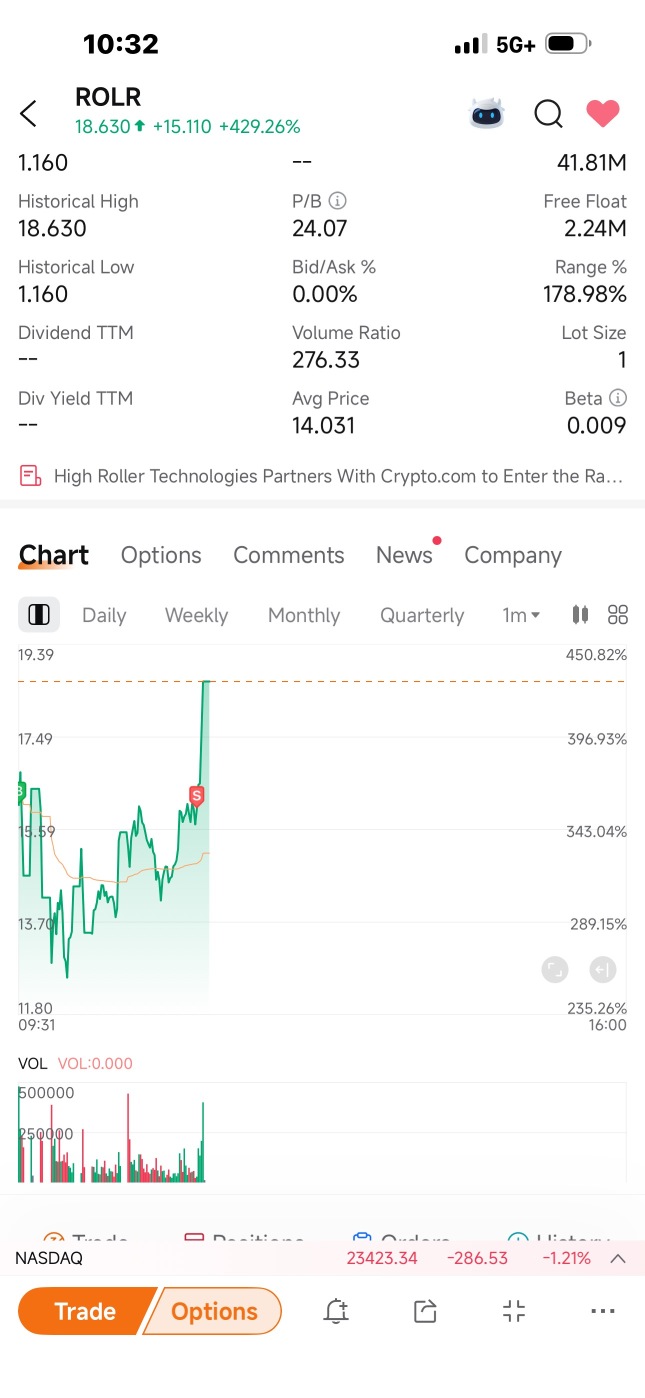645x1398 pixels.
Task: Open the search magnifier icon
Action: [x=548, y=114]
